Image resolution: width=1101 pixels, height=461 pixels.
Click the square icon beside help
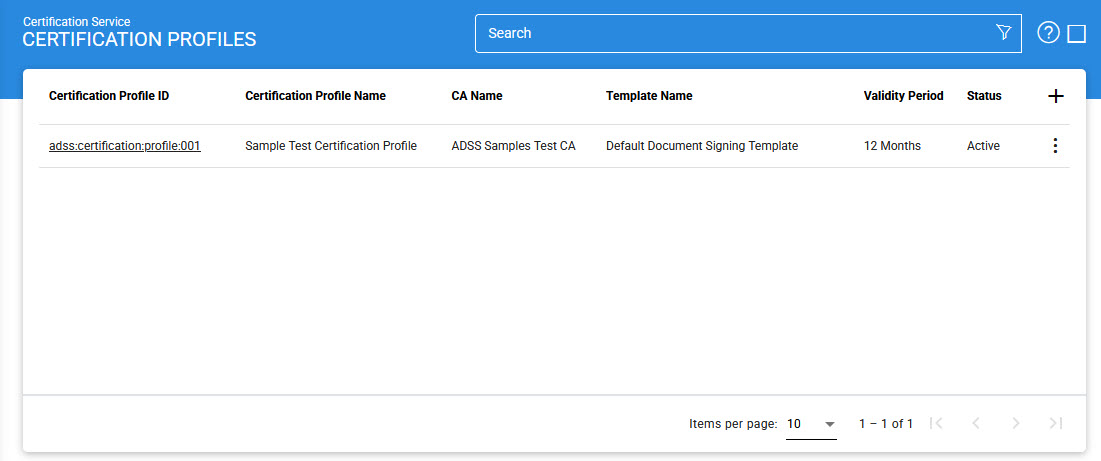pyautogui.click(x=1077, y=34)
